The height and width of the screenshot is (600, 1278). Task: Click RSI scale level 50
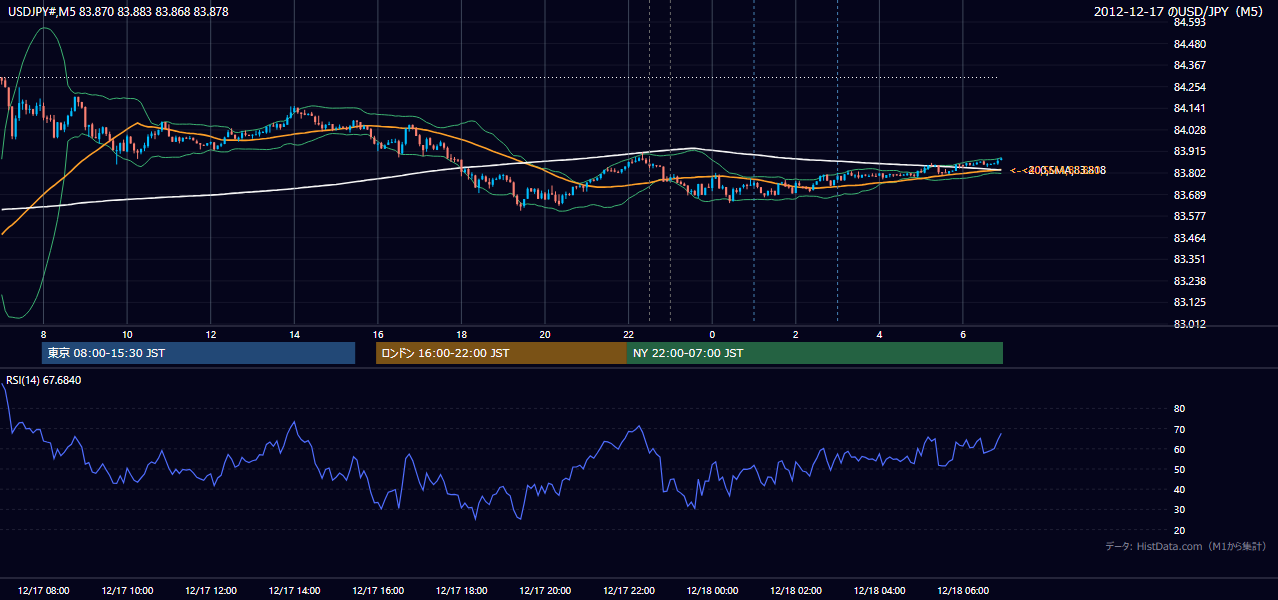point(1179,469)
